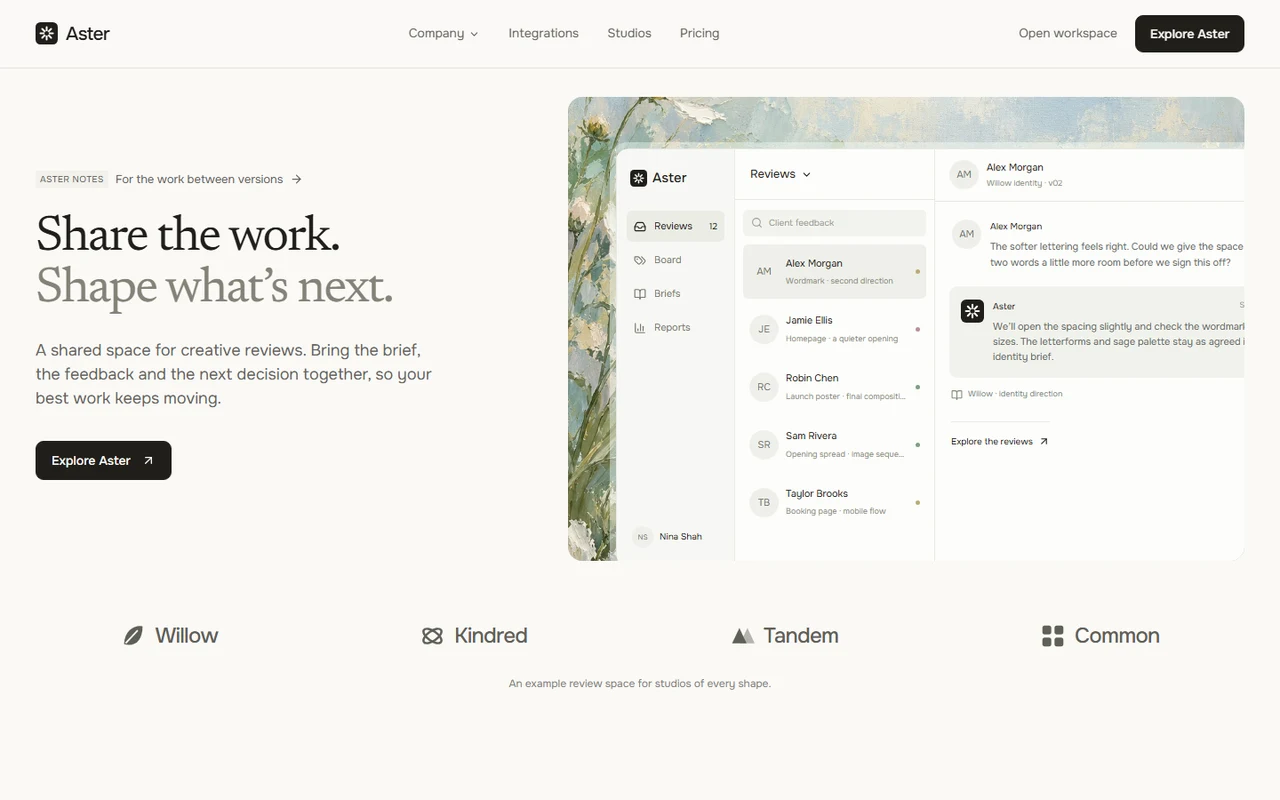Click the Explore Aster button below the headline
The image size is (1280, 800).
pyautogui.click(x=103, y=460)
